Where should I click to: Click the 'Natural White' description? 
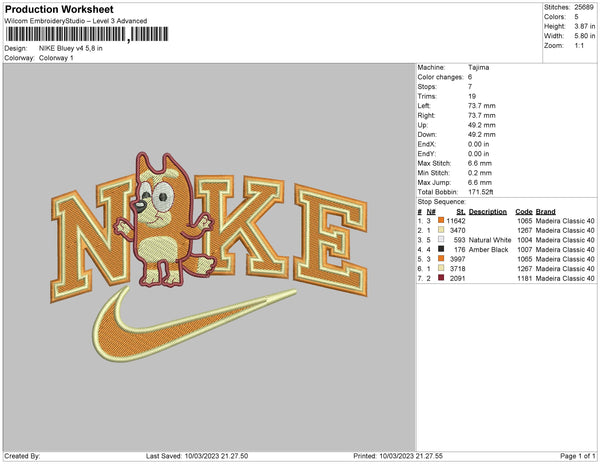(490, 240)
